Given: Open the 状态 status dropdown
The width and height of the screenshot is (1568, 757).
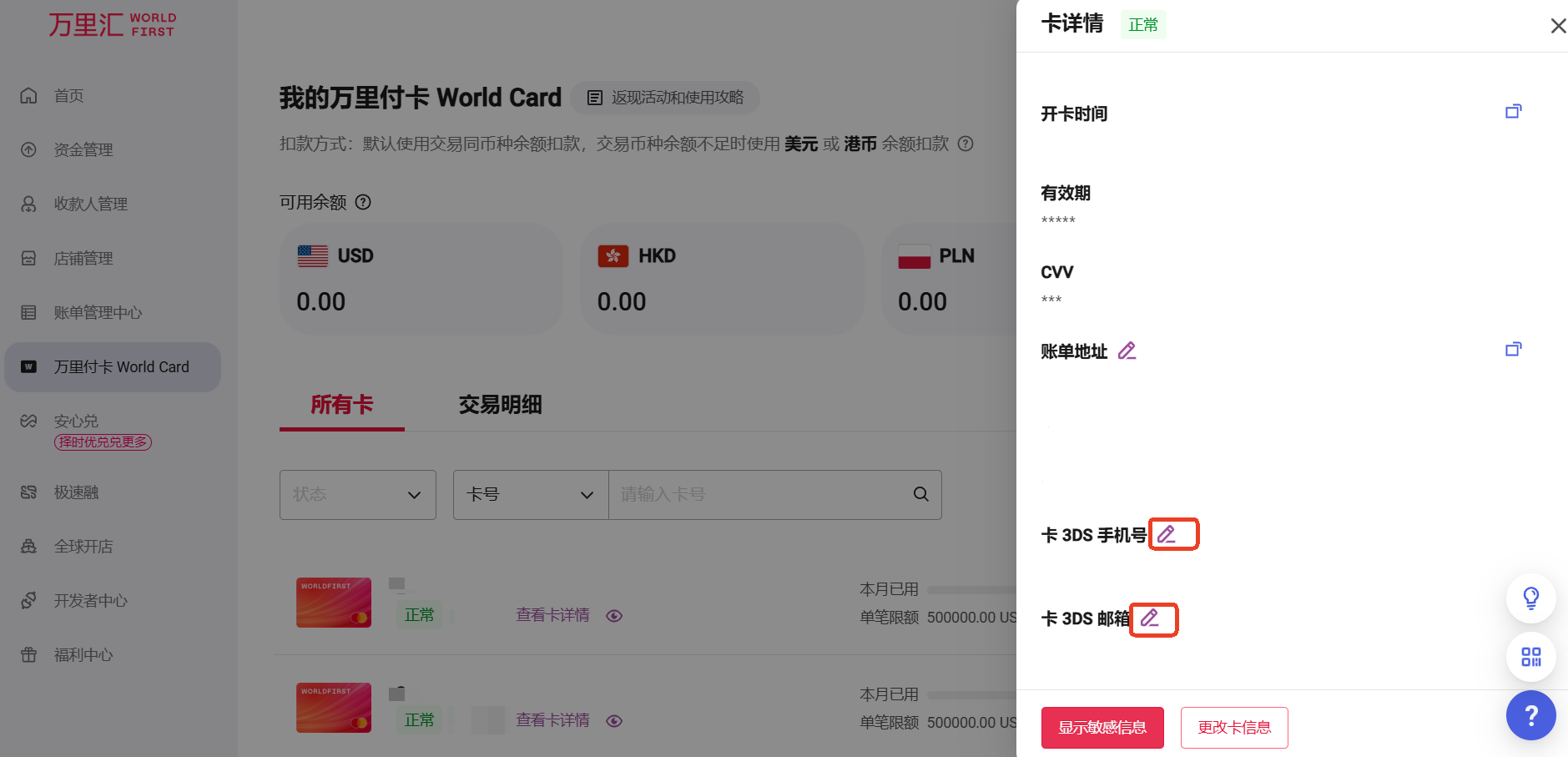Looking at the screenshot, I should 358,495.
